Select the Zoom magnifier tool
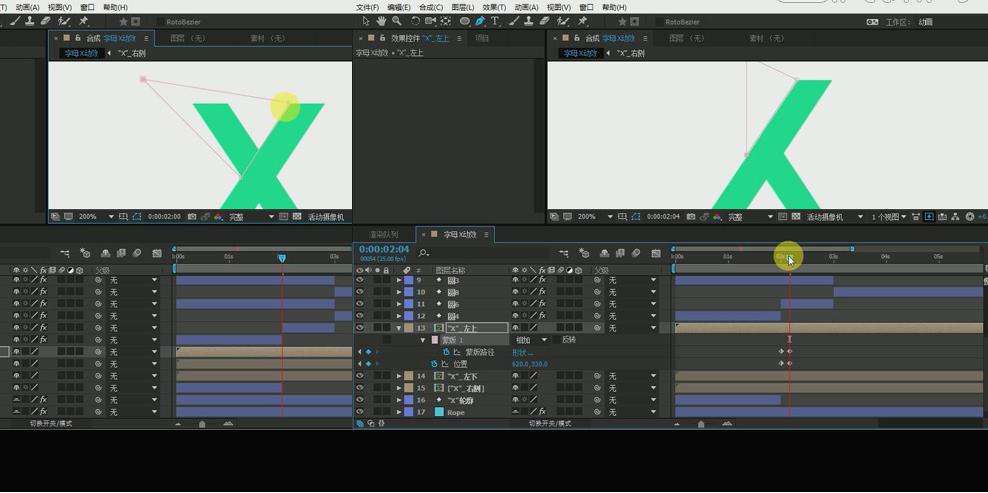The height and width of the screenshot is (493, 988). (x=396, y=21)
